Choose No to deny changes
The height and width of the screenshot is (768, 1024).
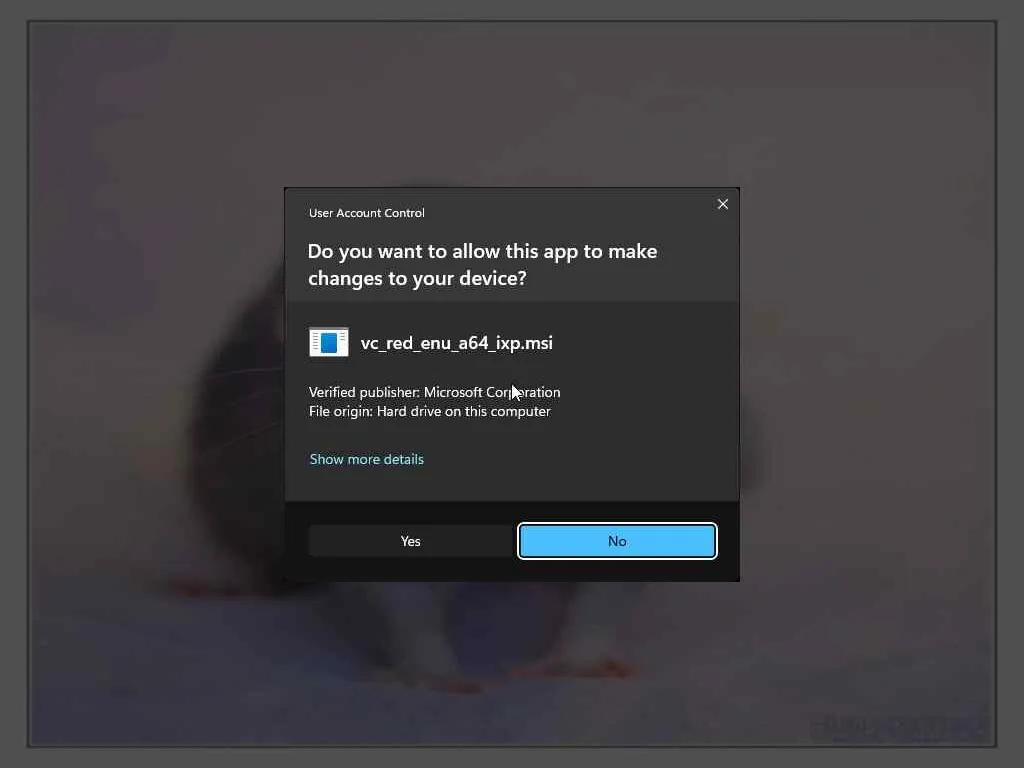617,541
